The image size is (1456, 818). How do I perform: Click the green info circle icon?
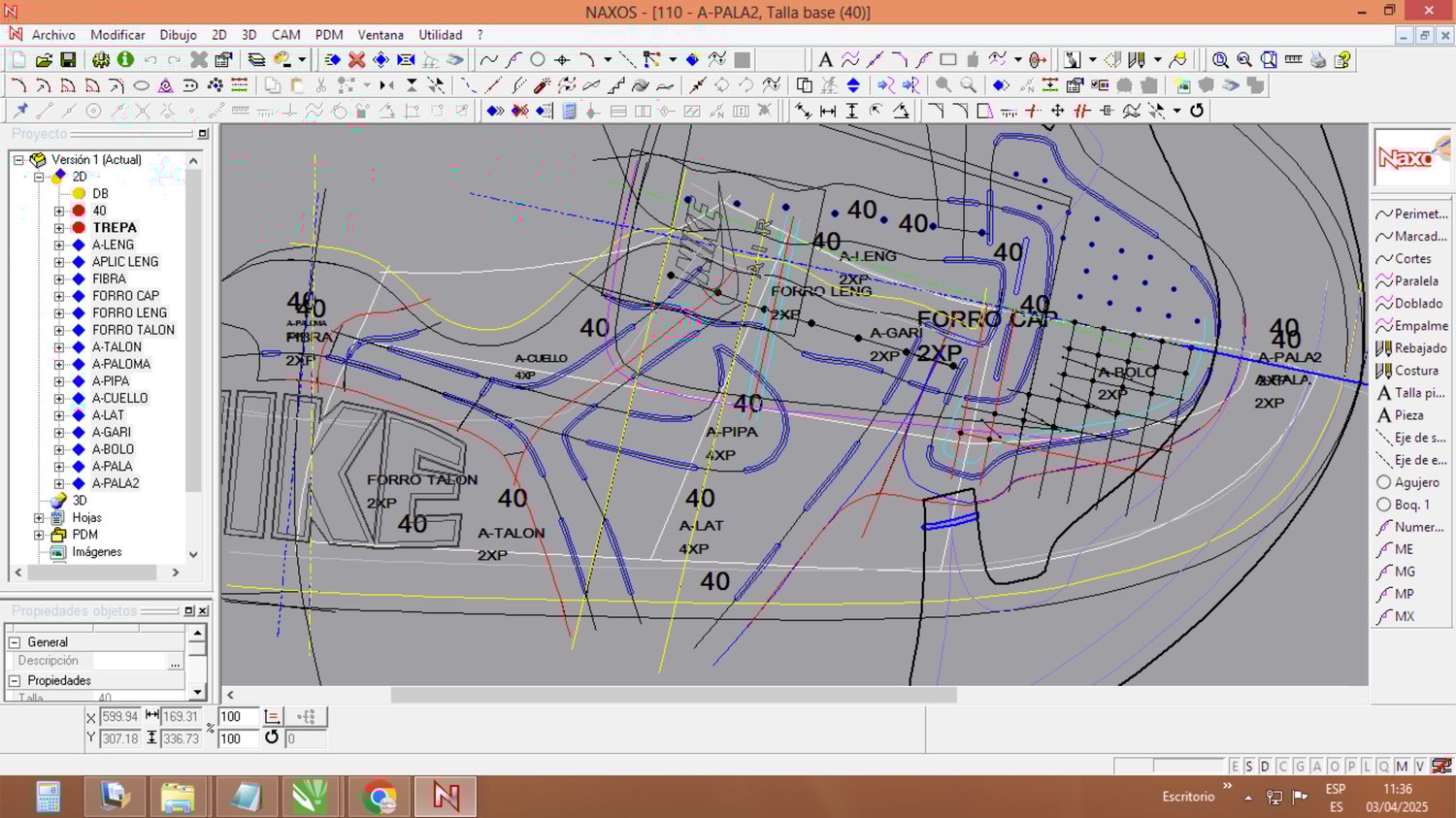pyautogui.click(x=125, y=60)
